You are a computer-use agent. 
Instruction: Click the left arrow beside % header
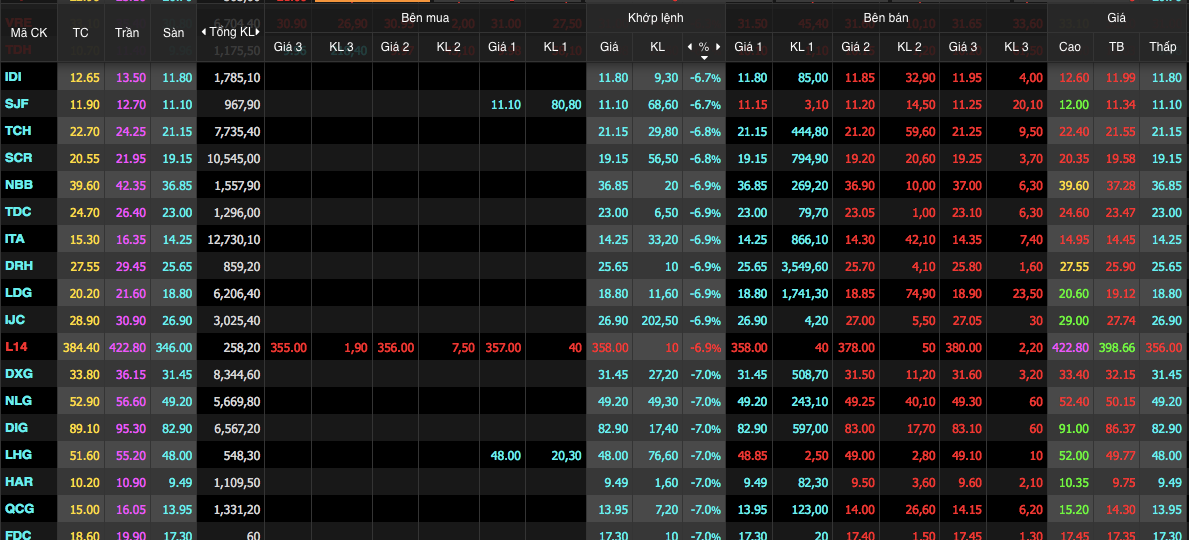[689, 47]
